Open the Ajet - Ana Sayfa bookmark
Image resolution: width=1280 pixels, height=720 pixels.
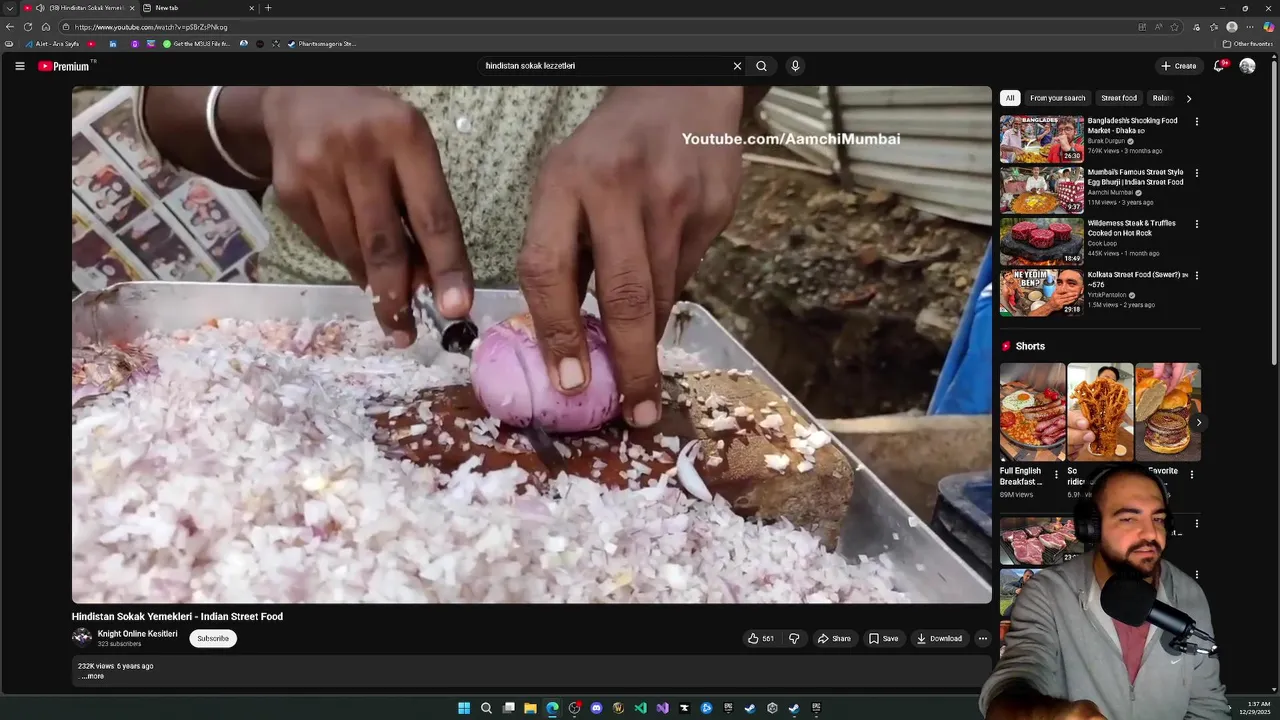(x=52, y=44)
